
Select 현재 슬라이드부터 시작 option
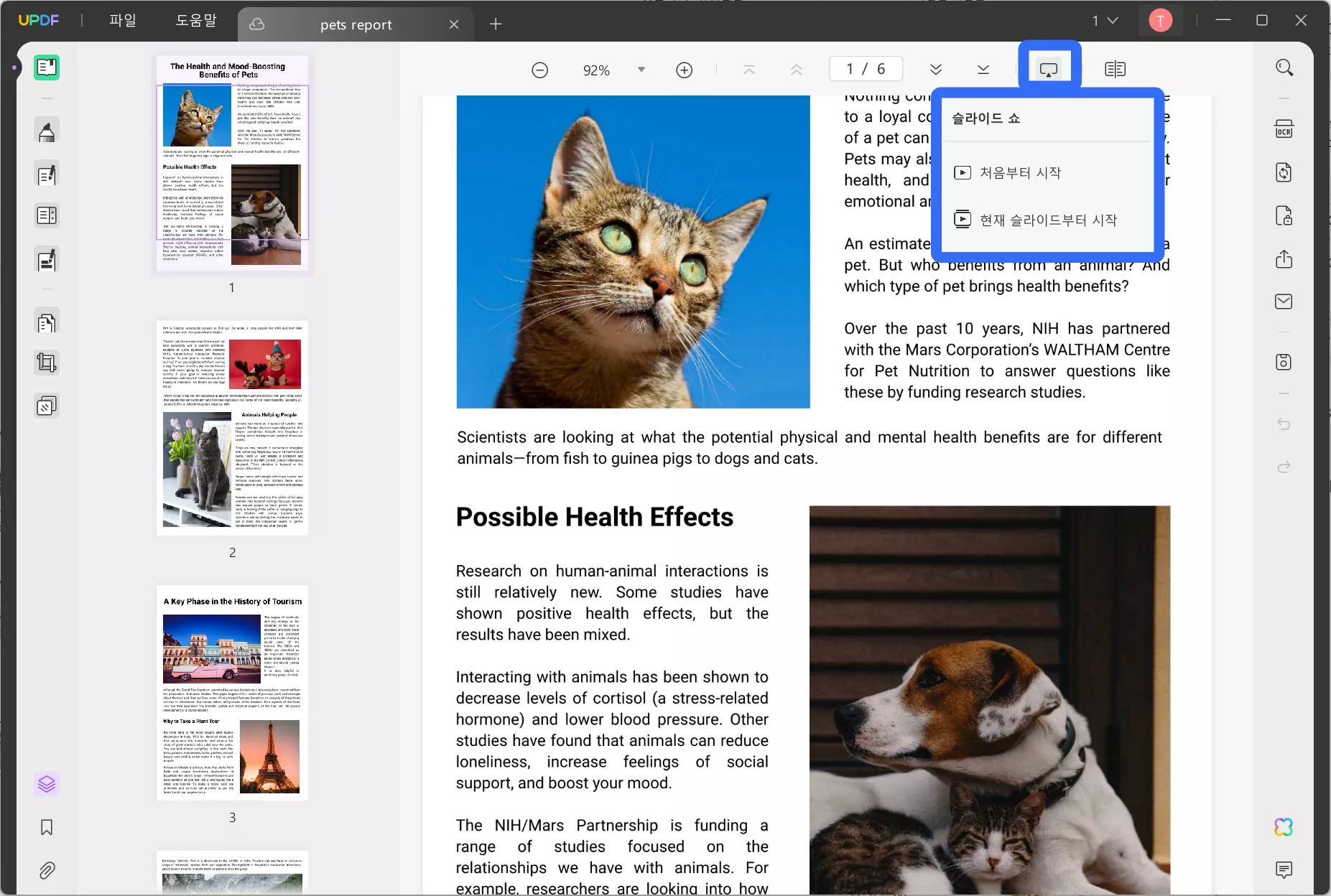(1035, 220)
